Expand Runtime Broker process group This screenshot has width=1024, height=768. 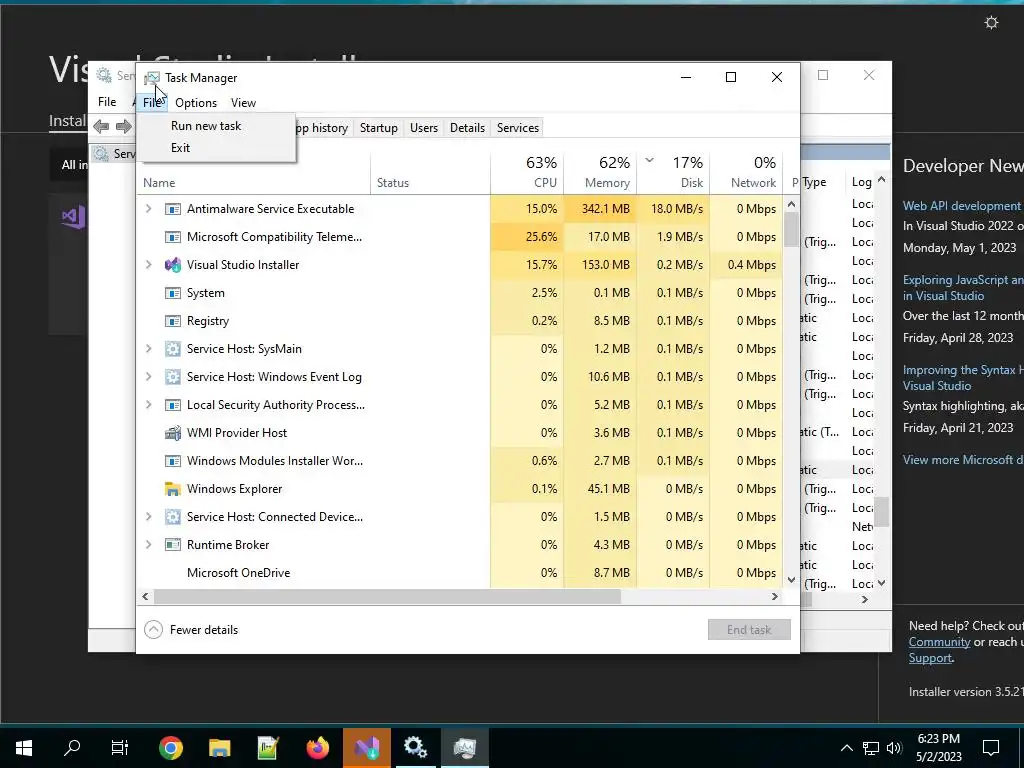click(148, 545)
